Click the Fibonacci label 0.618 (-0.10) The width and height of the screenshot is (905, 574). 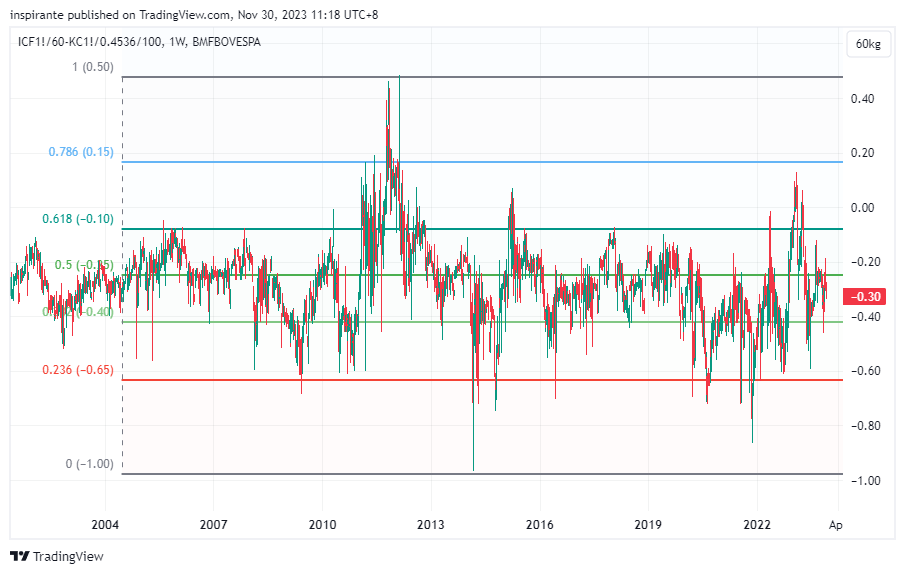pyautogui.click(x=78, y=219)
